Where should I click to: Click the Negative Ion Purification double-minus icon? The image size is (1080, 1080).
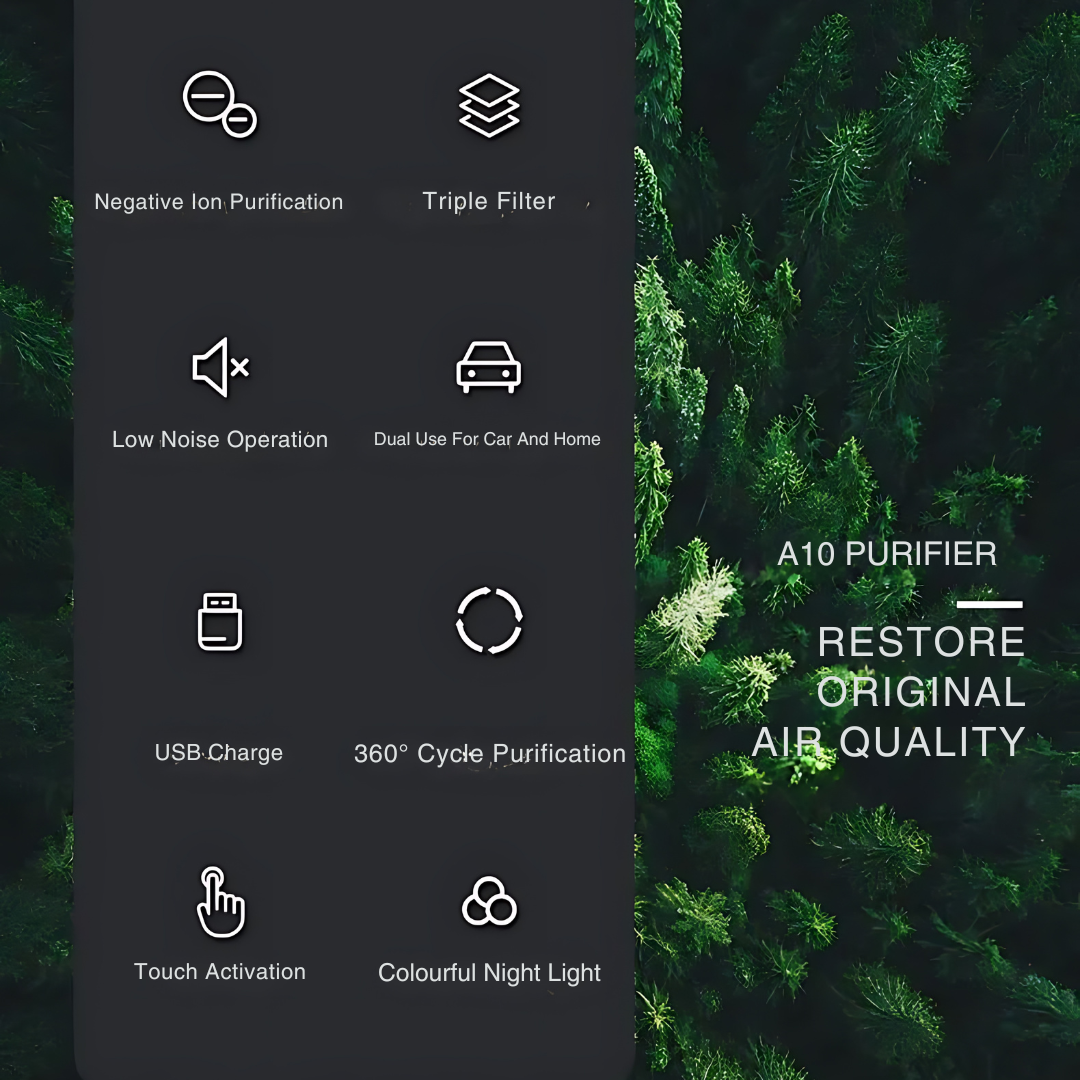pyautogui.click(x=219, y=104)
